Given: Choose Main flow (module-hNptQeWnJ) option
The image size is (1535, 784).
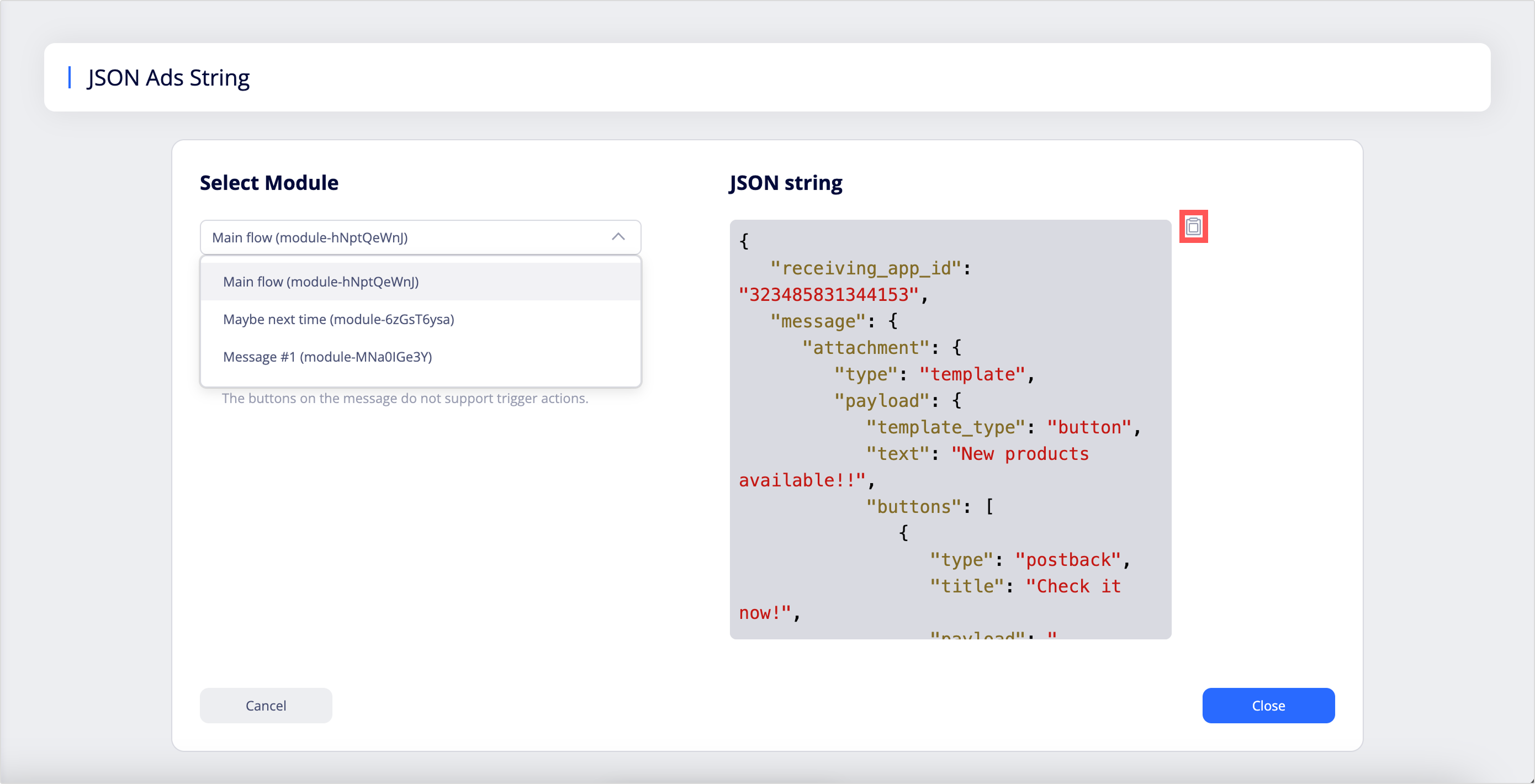Looking at the screenshot, I should tap(321, 282).
